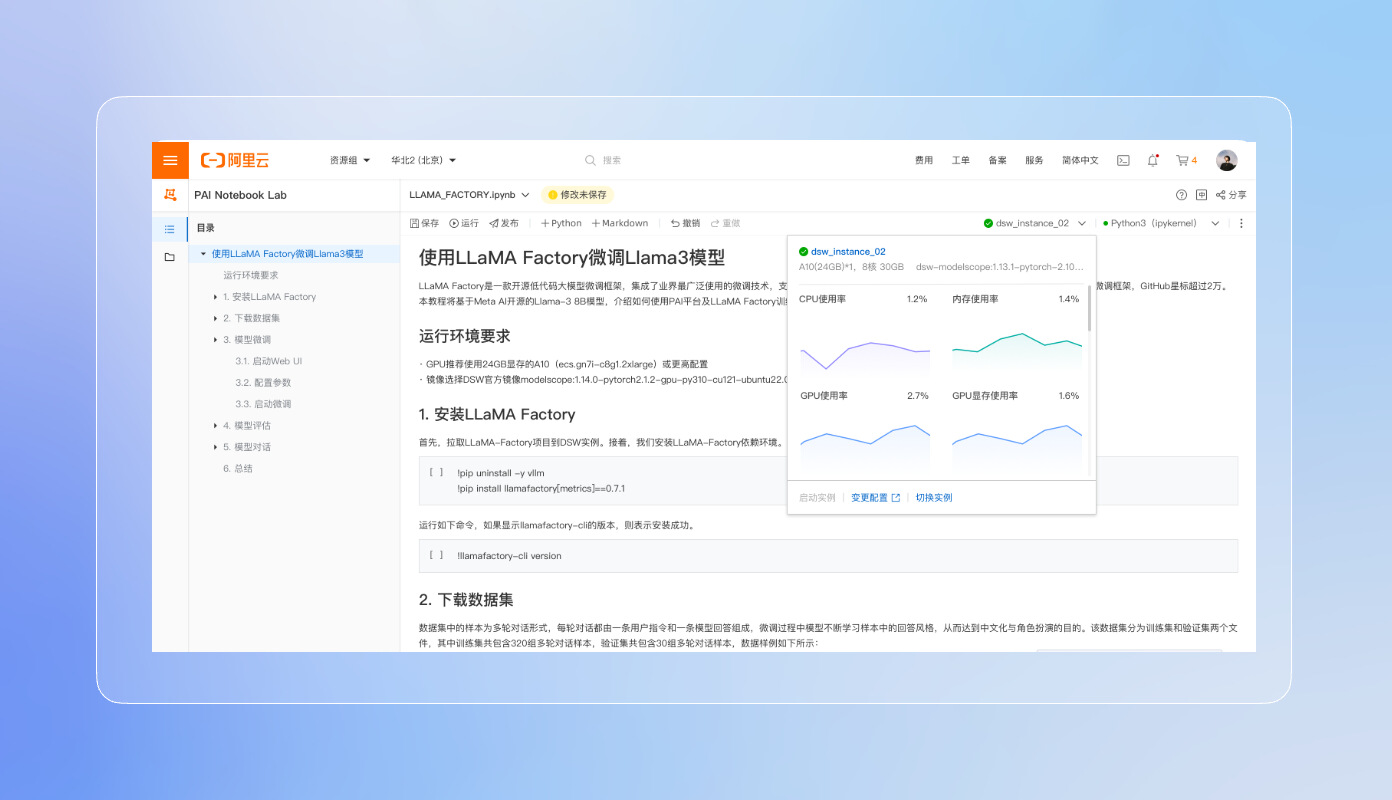The height and width of the screenshot is (800, 1392).
Task: Click the 运行 run toolbar button
Action: coord(464,223)
